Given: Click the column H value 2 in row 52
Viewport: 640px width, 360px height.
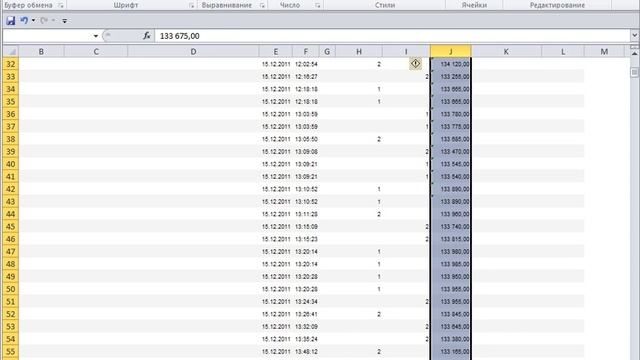Looking at the screenshot, I should pyautogui.click(x=379, y=314).
